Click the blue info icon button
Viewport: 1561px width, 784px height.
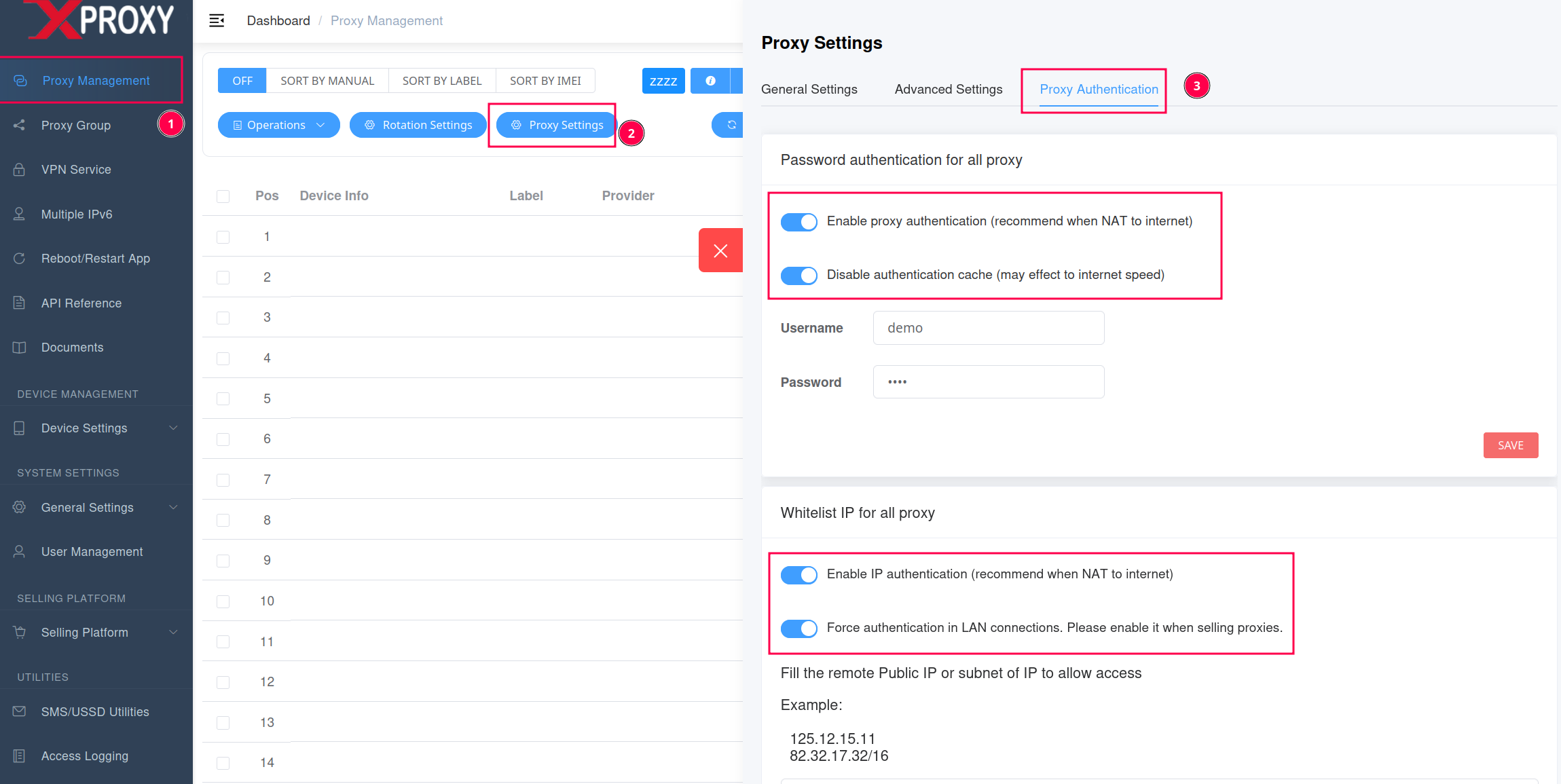pyautogui.click(x=710, y=81)
